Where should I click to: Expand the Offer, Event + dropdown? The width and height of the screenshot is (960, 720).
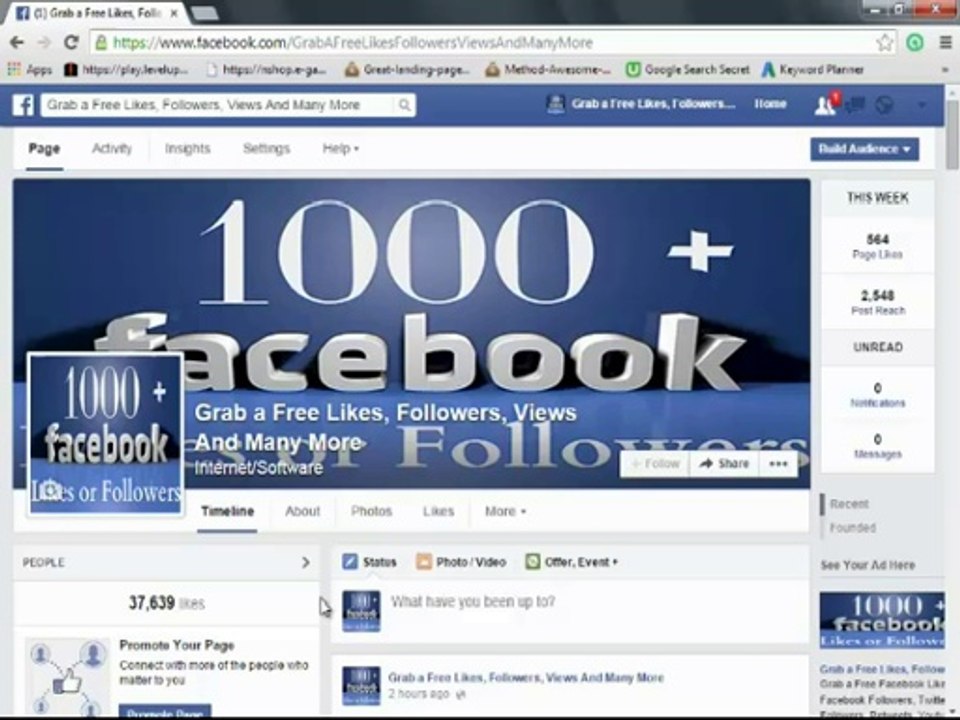click(572, 561)
